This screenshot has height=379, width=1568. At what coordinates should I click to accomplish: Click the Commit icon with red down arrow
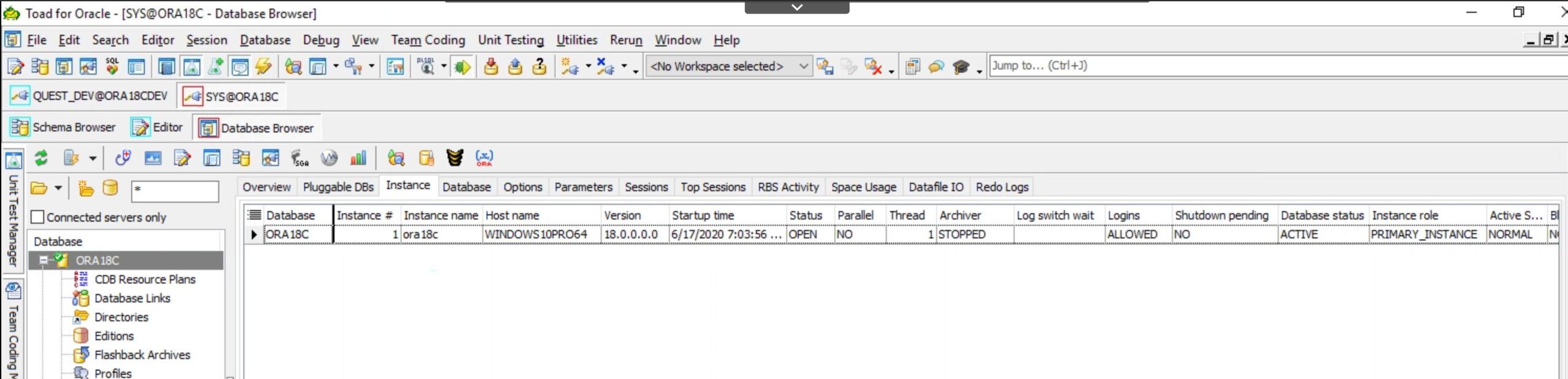pyautogui.click(x=491, y=66)
